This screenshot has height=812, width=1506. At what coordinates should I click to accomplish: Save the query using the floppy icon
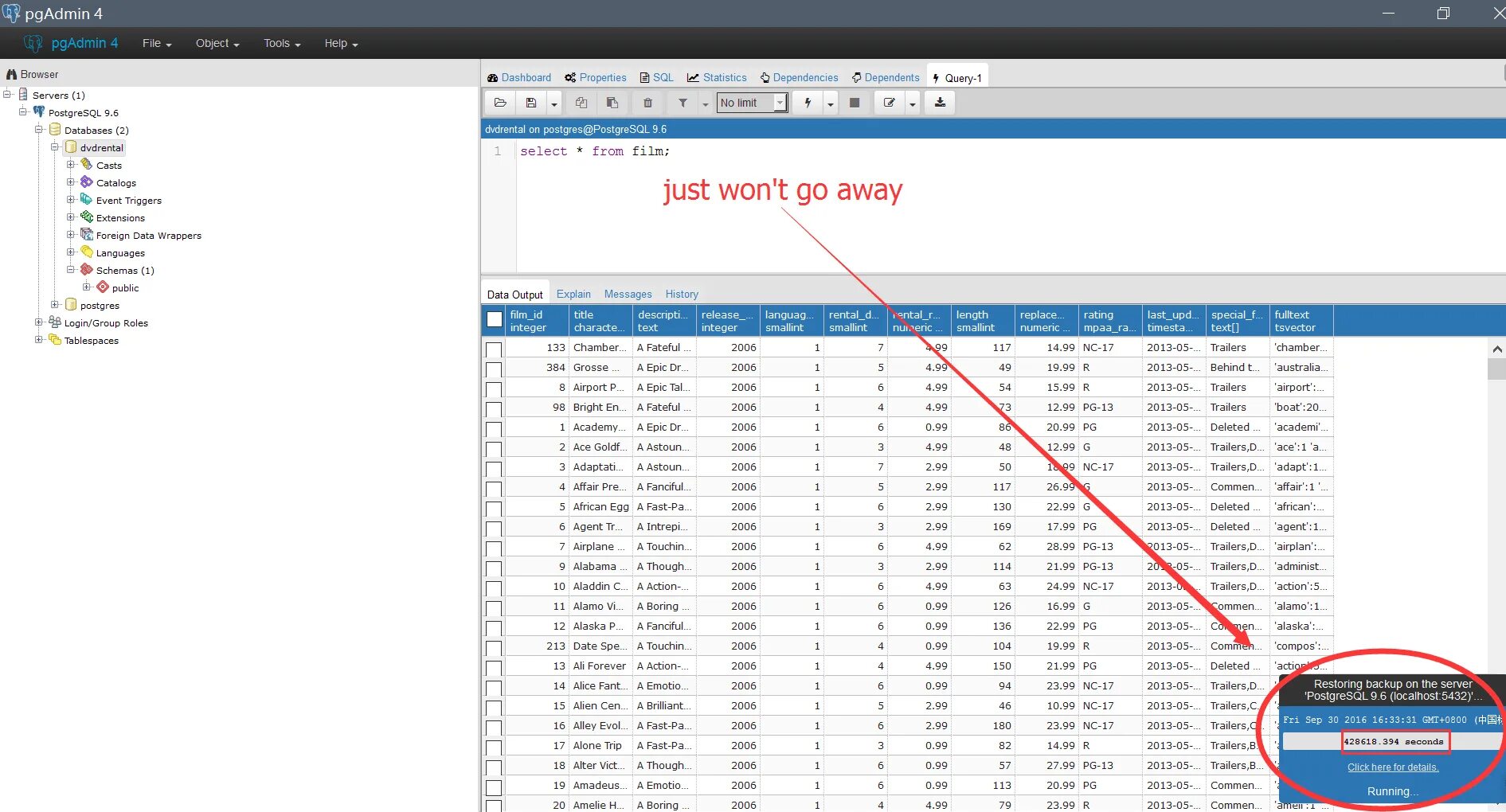tap(531, 103)
